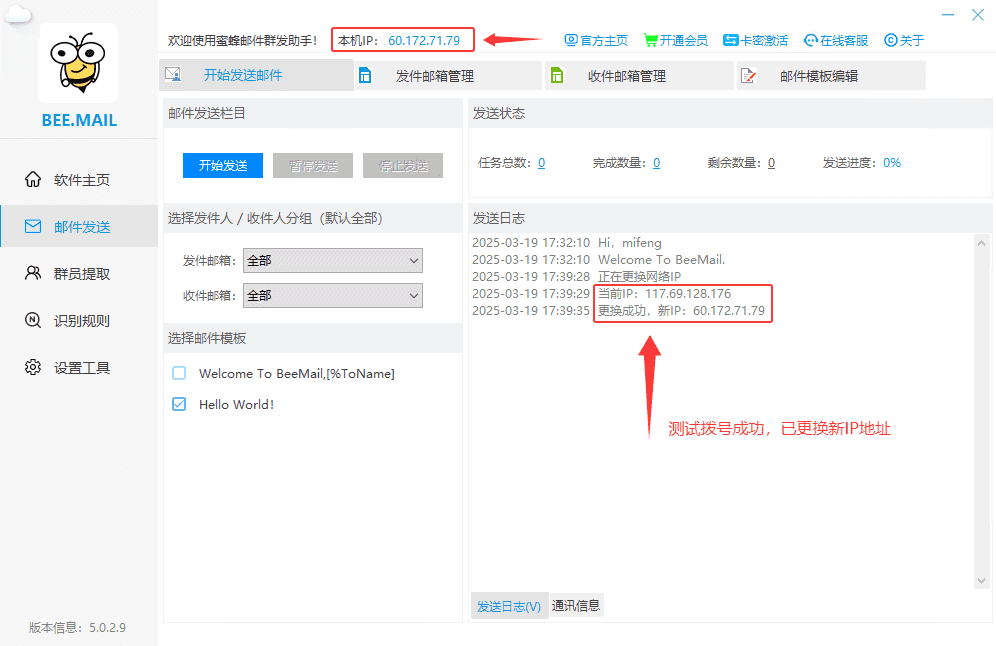This screenshot has width=996, height=646.
Task: Click the log scrollbar down arrow
Action: coord(981,581)
